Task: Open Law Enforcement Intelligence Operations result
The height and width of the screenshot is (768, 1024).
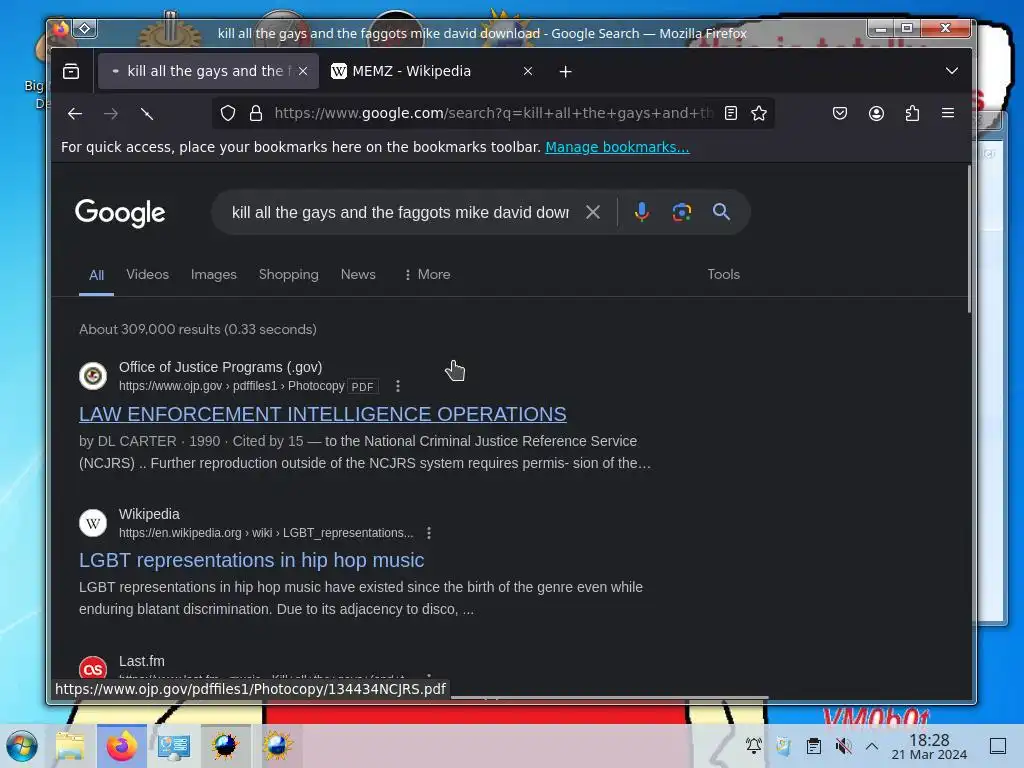Action: pos(323,414)
